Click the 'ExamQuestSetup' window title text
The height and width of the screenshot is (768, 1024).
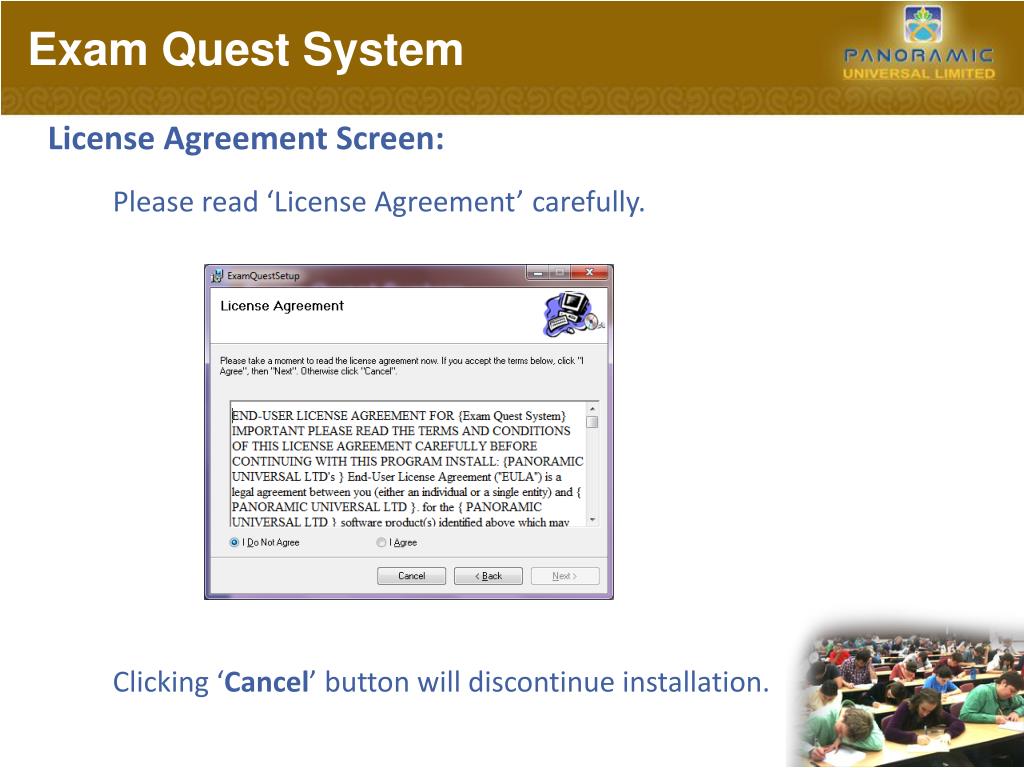pos(263,276)
